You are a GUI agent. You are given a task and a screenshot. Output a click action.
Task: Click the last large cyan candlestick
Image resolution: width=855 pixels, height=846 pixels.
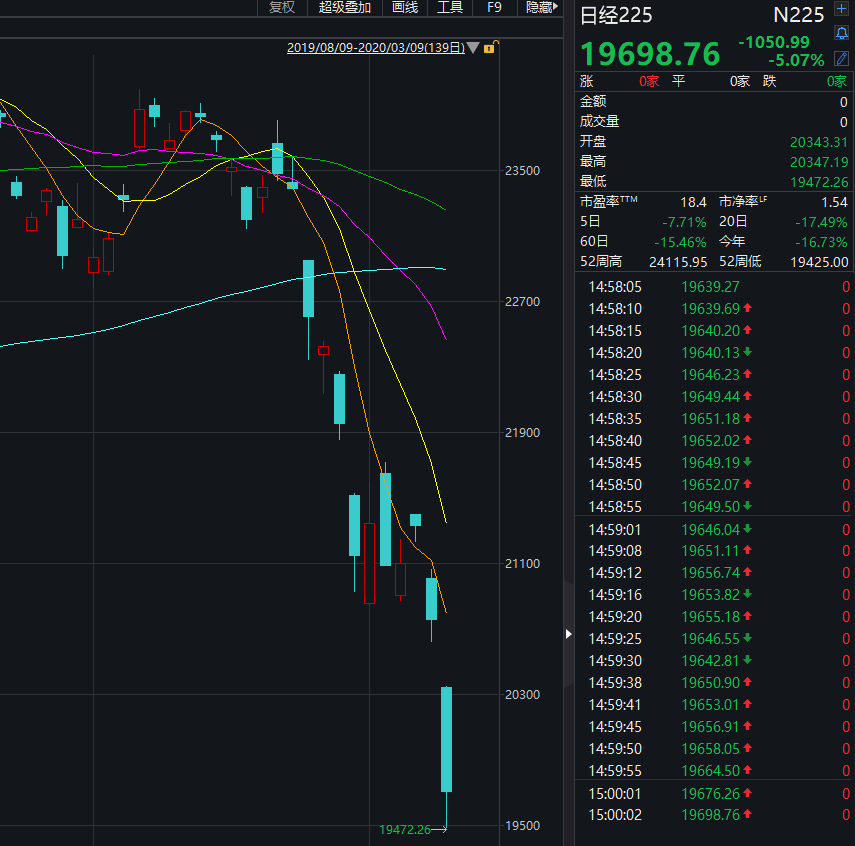pos(446,739)
